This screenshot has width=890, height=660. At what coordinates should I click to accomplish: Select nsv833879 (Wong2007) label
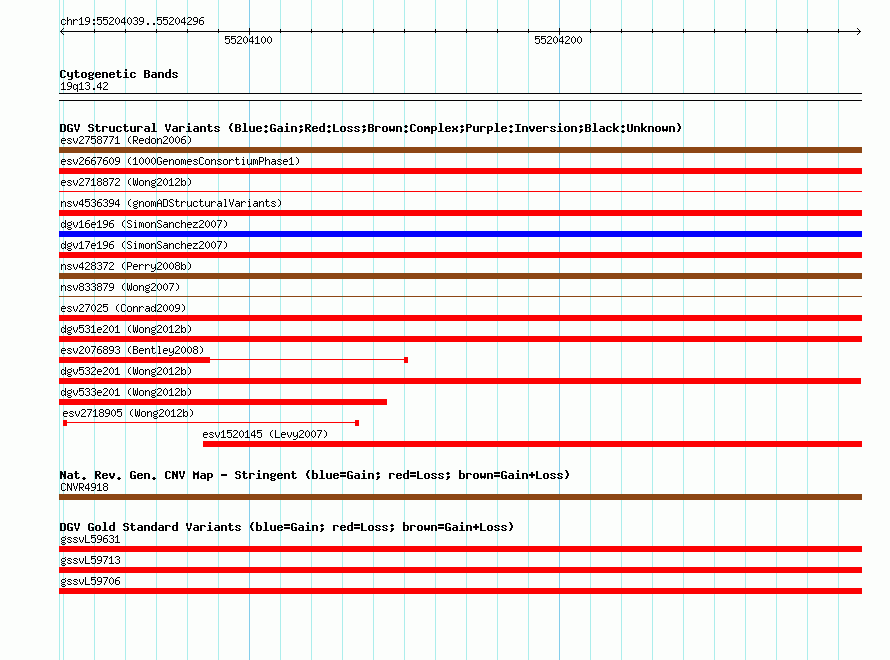coord(120,287)
